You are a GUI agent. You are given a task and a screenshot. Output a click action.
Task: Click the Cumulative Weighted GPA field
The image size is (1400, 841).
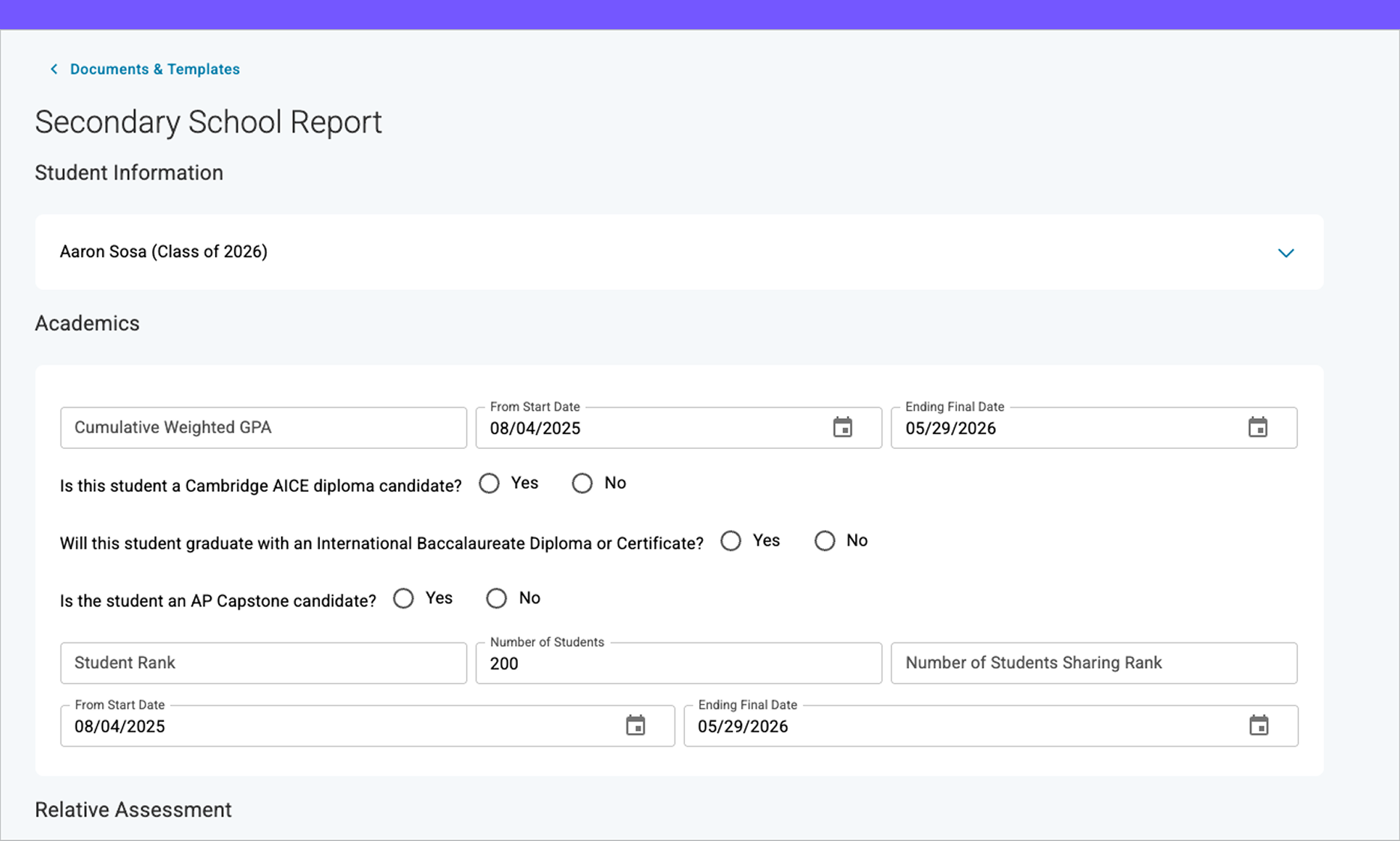[262, 427]
